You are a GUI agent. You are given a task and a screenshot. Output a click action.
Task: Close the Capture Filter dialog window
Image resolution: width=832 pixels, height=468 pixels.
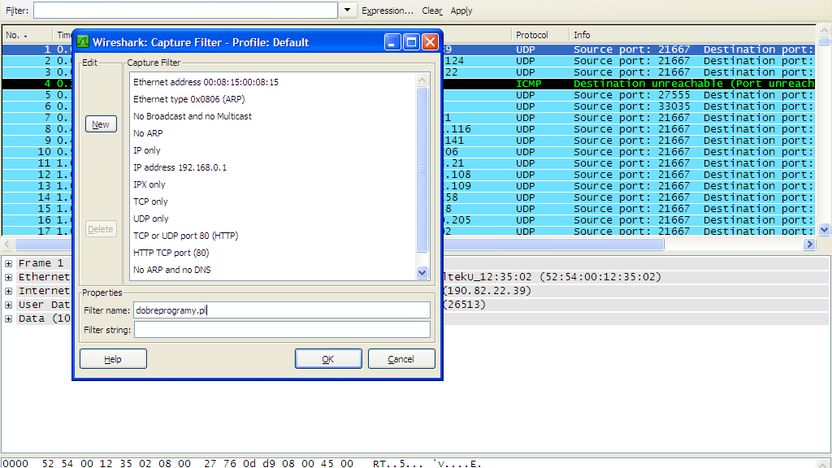click(x=430, y=42)
